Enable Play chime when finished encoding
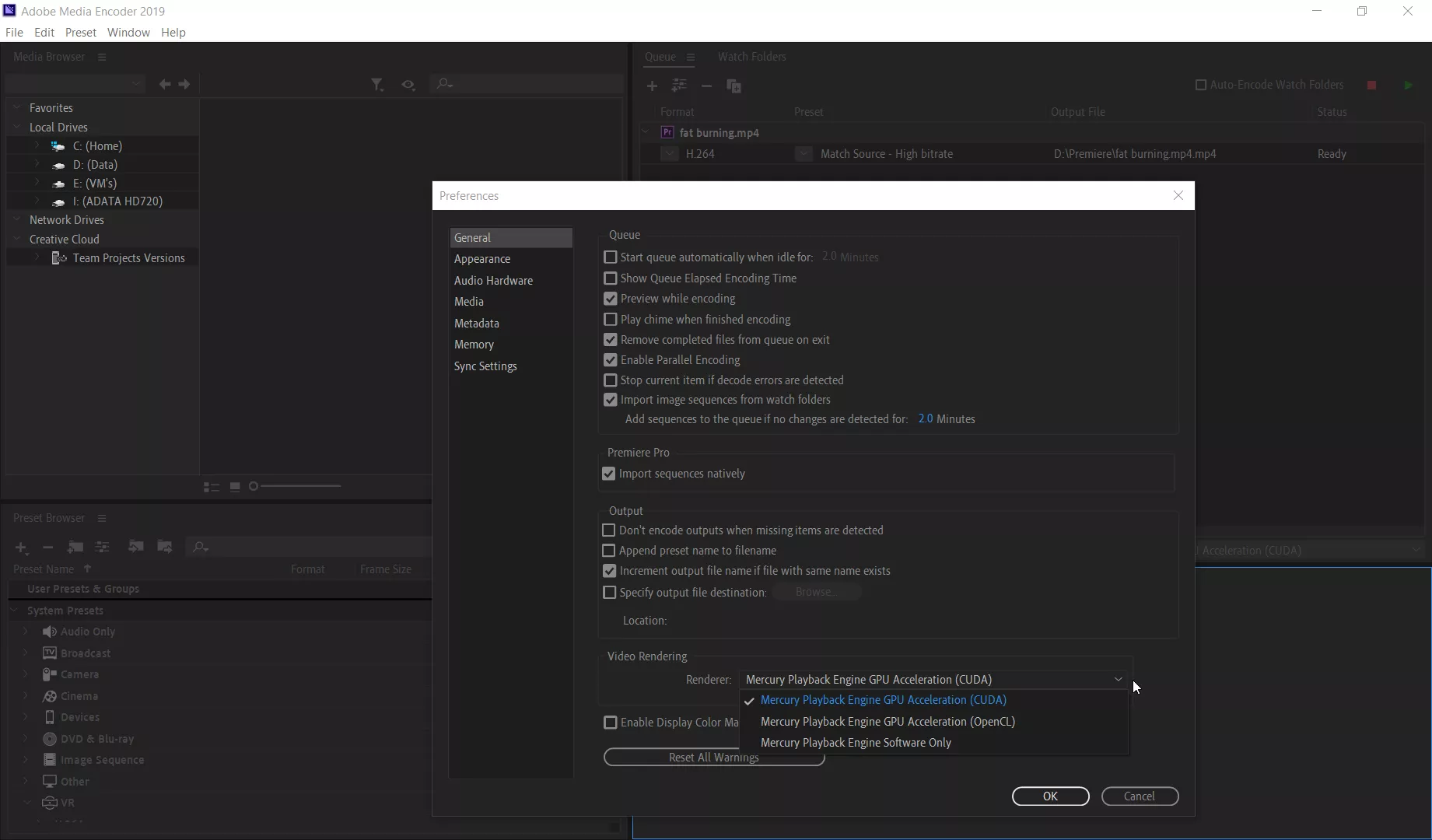The image size is (1432, 840). click(611, 320)
